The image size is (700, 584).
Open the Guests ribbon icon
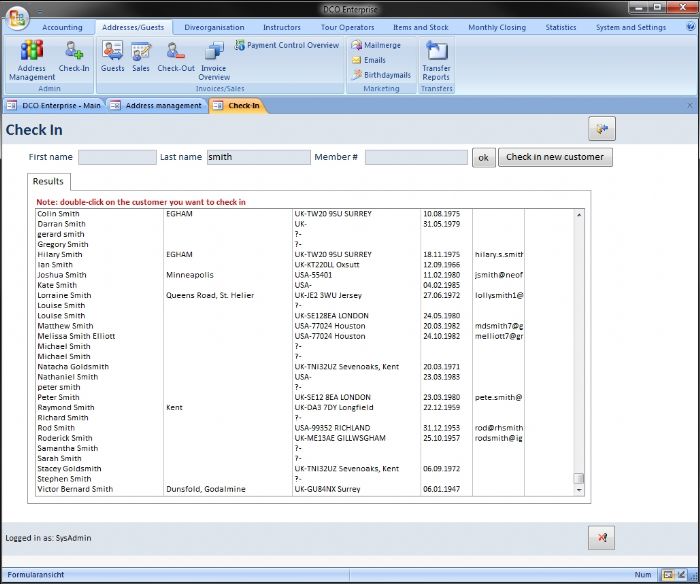tap(112, 56)
